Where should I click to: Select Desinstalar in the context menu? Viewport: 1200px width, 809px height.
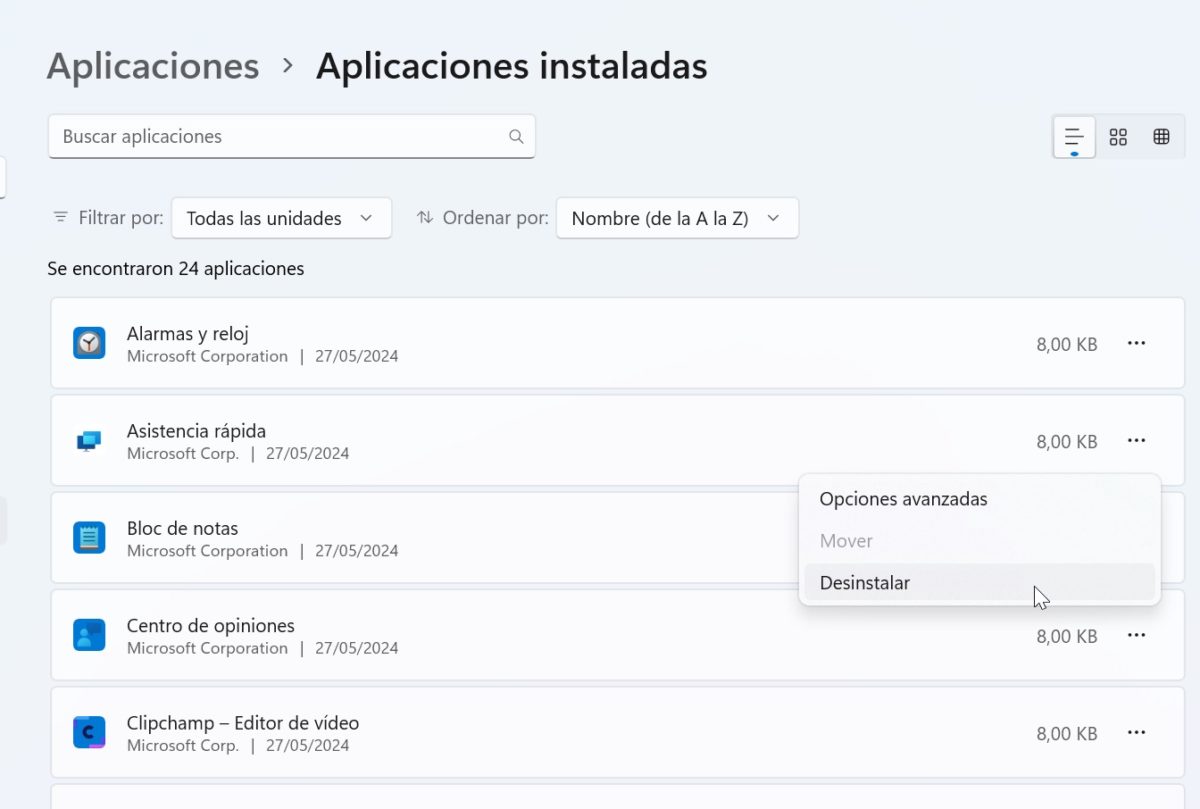[979, 583]
